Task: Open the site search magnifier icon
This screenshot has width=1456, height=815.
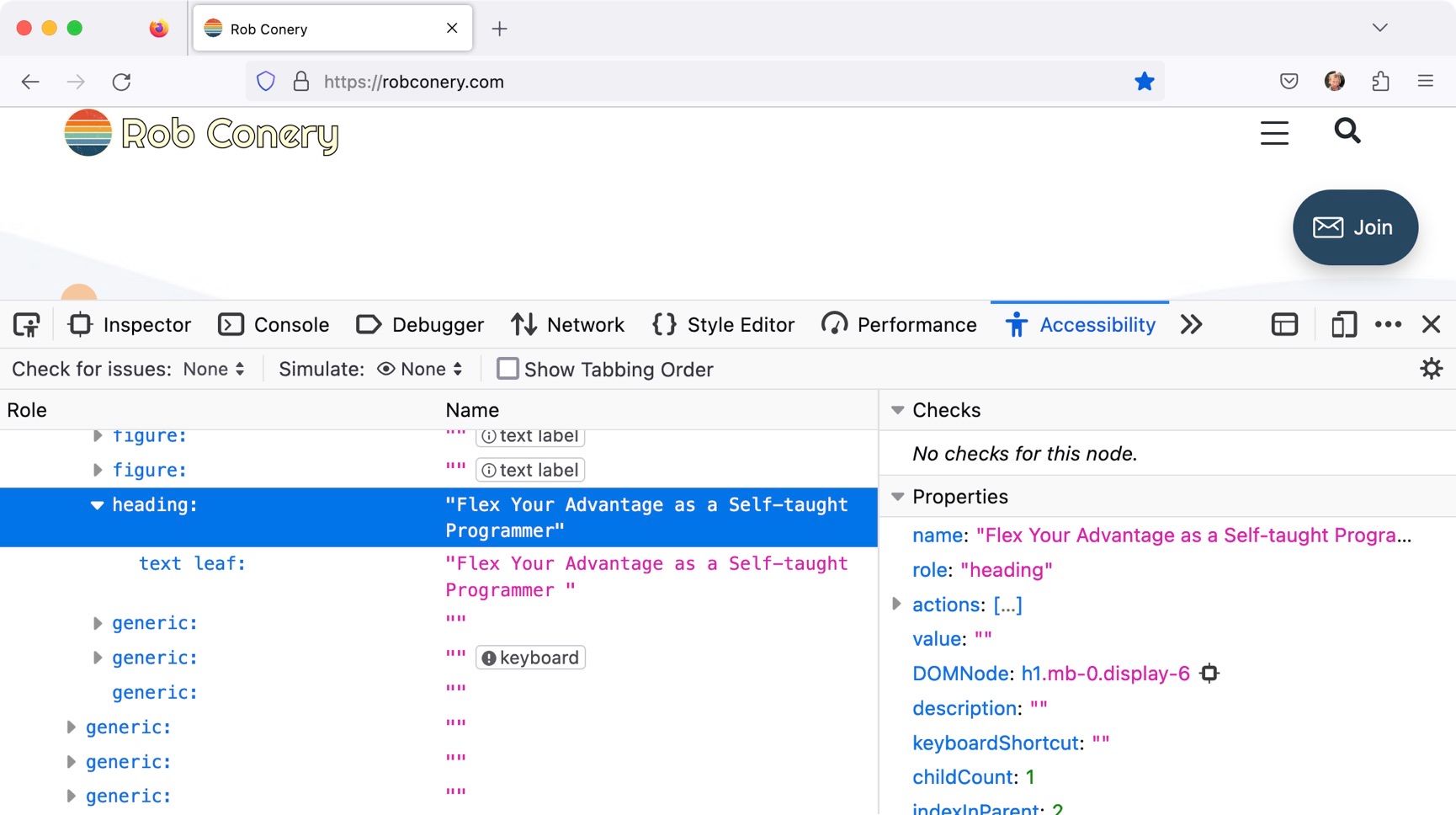Action: pos(1347,131)
